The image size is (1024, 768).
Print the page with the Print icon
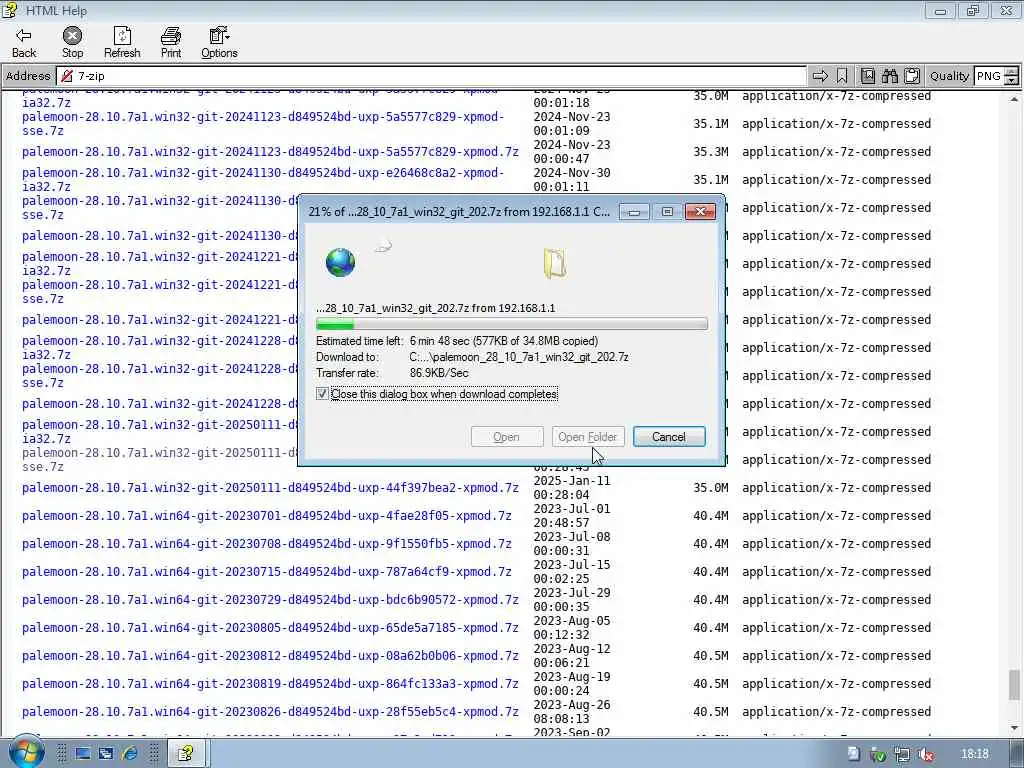point(171,42)
